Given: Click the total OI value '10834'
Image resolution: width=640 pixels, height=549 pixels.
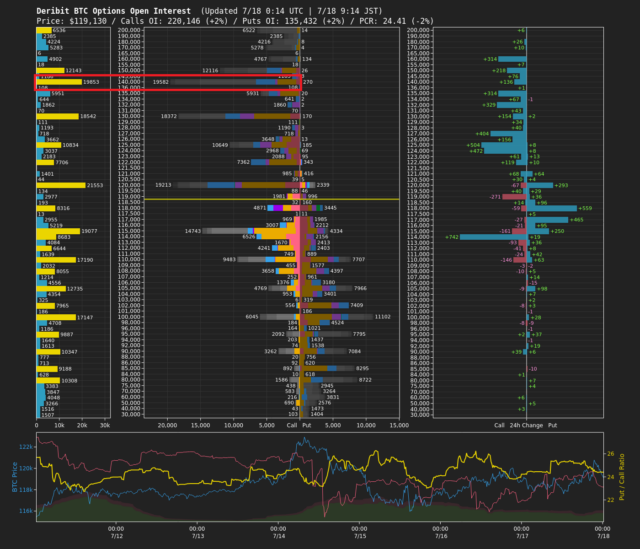Looking at the screenshot, I should coord(71,145).
